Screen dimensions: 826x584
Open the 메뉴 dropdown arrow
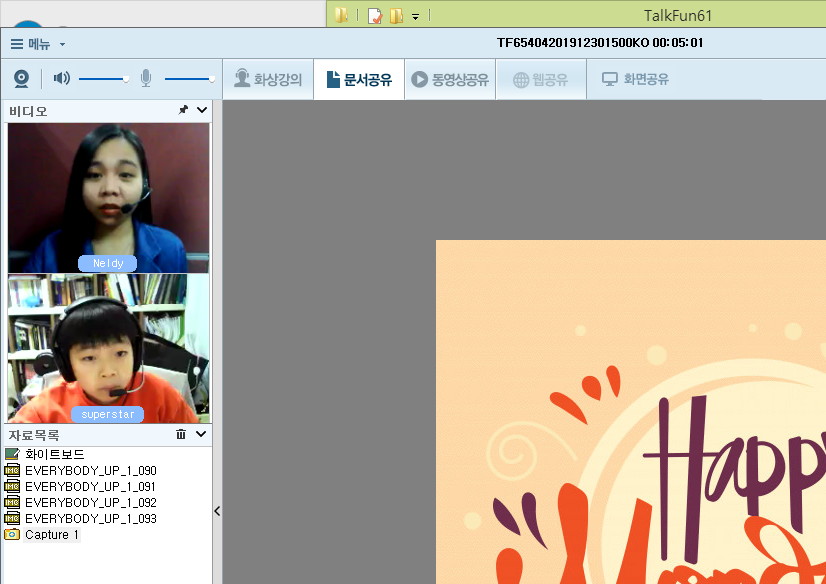62,45
